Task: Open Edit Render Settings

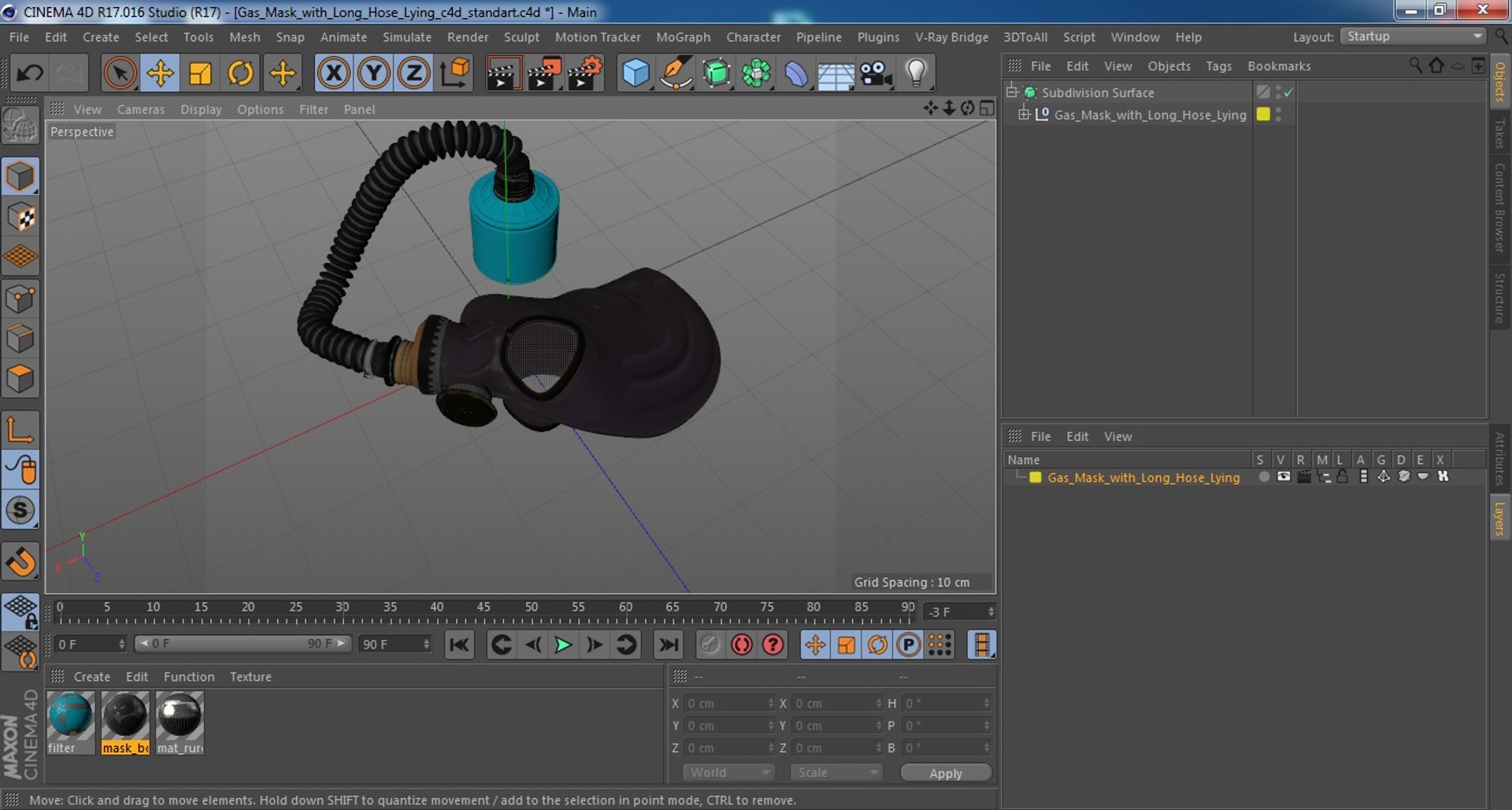Action: pyautogui.click(x=585, y=73)
